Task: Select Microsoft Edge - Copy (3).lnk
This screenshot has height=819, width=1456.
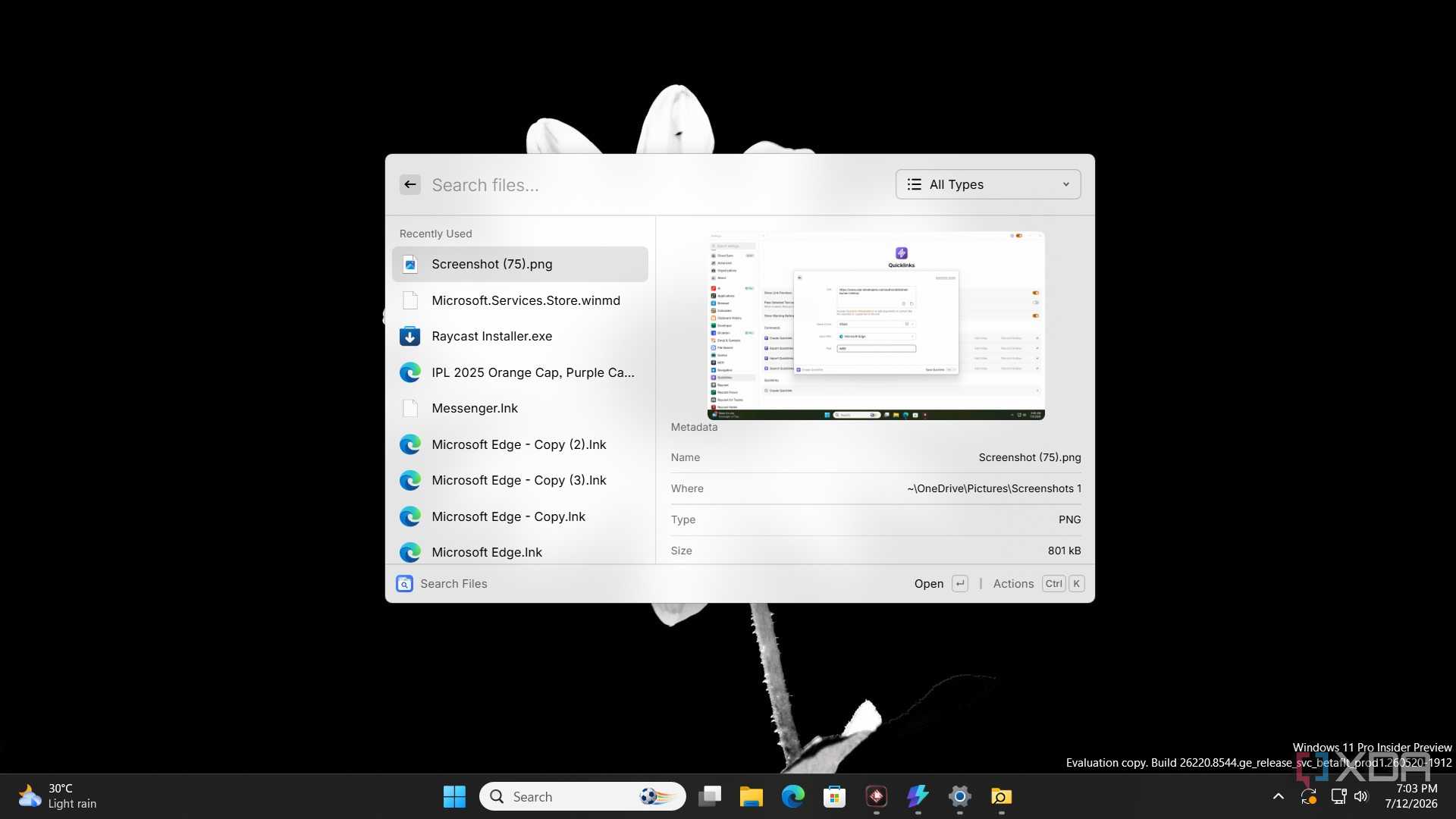Action: pyautogui.click(x=520, y=480)
